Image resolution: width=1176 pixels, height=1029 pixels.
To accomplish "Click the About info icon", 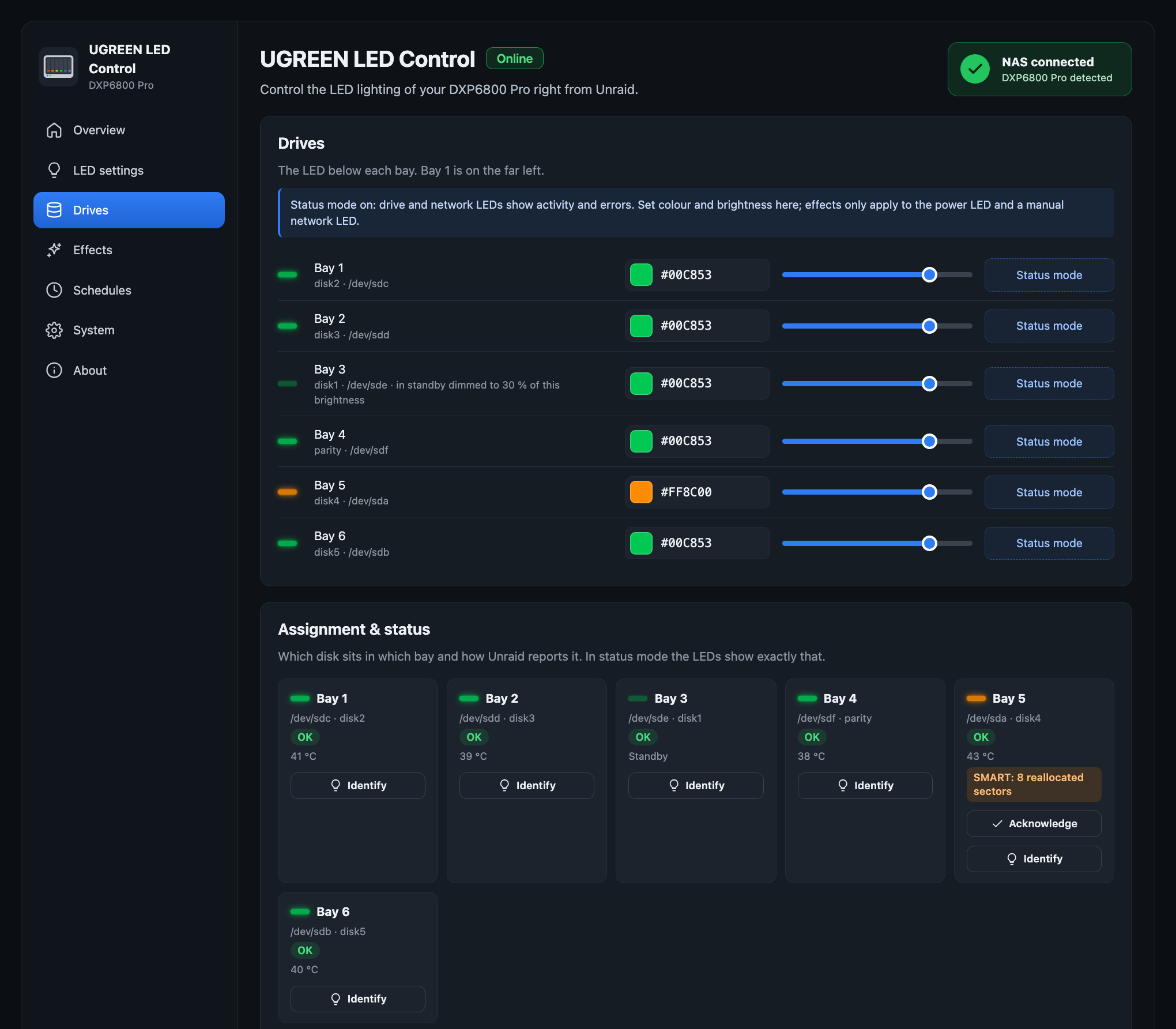I will pyautogui.click(x=54, y=370).
